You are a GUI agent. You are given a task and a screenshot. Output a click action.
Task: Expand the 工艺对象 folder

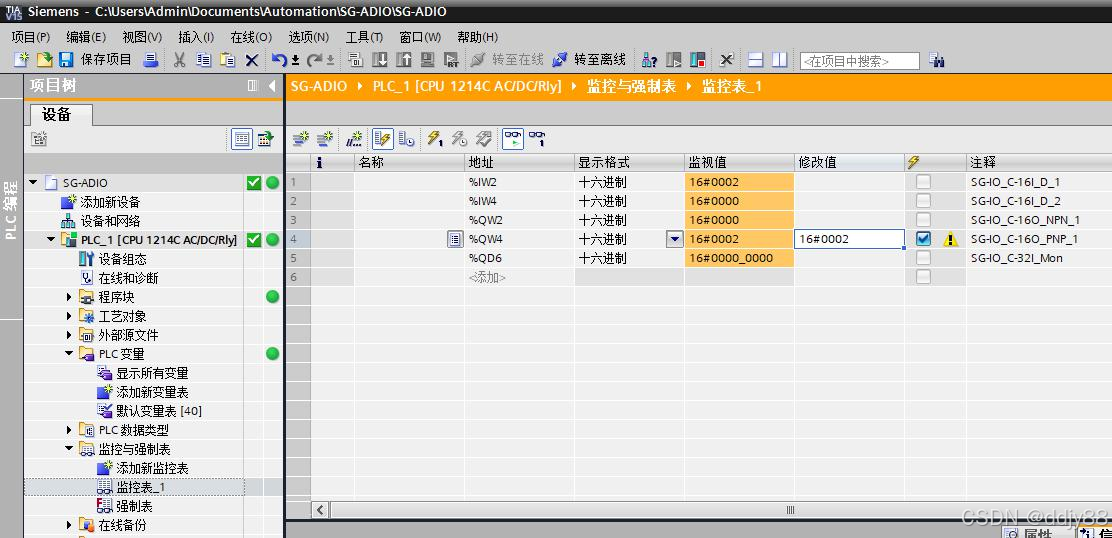pyautogui.click(x=69, y=316)
